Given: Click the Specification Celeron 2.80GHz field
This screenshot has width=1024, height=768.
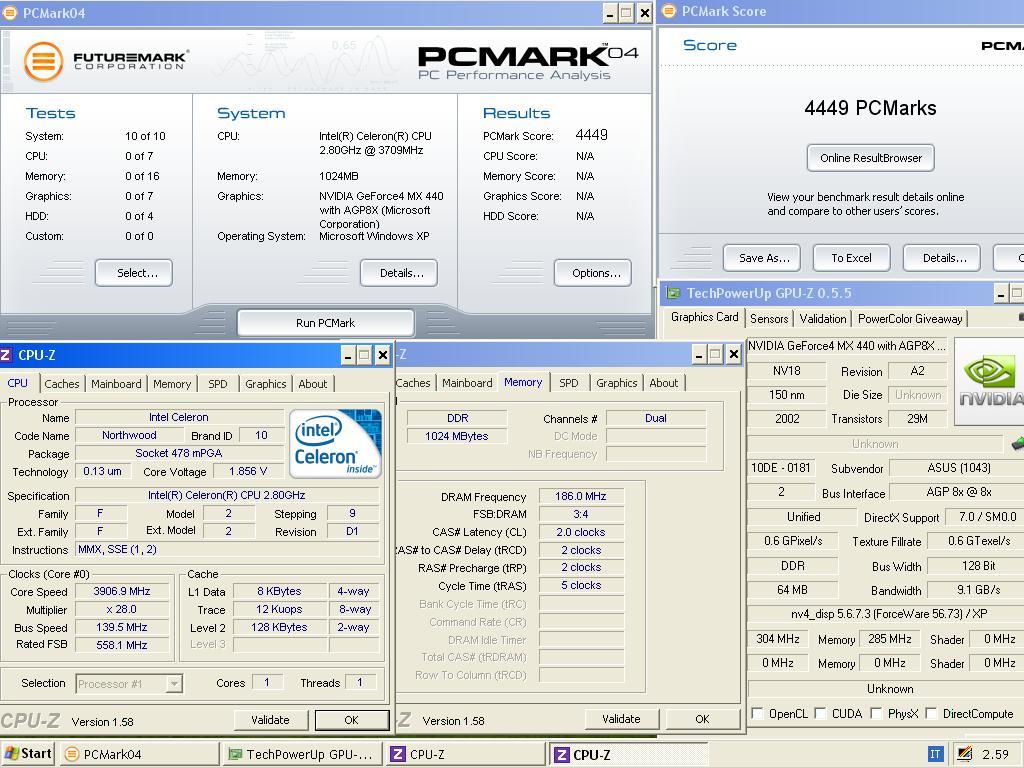Looking at the screenshot, I should [227, 495].
